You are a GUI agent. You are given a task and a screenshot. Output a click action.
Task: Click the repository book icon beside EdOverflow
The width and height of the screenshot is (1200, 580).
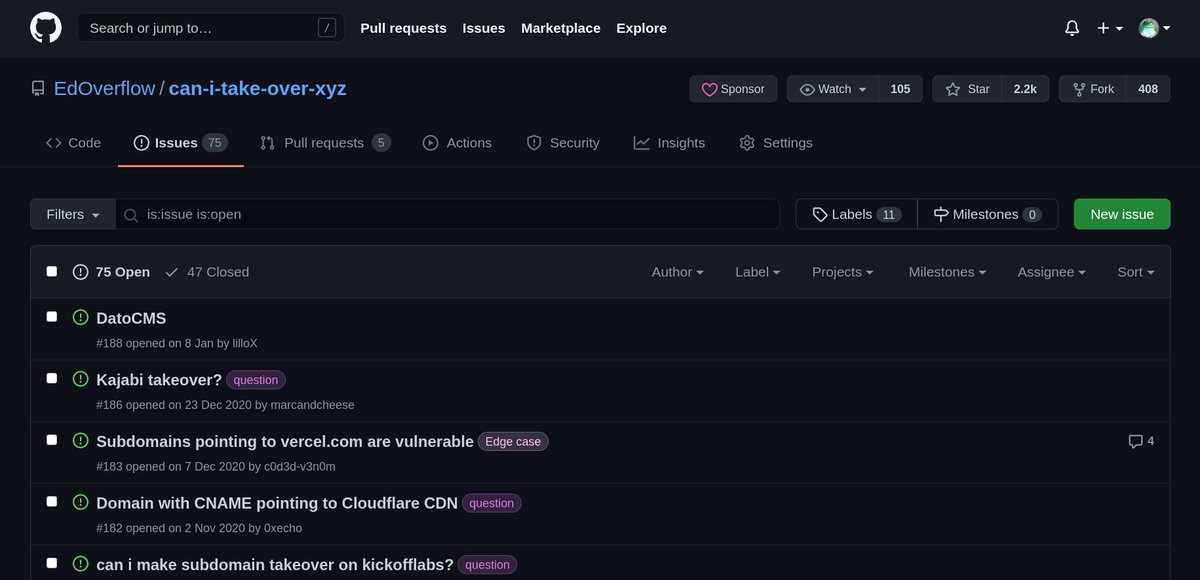point(38,89)
